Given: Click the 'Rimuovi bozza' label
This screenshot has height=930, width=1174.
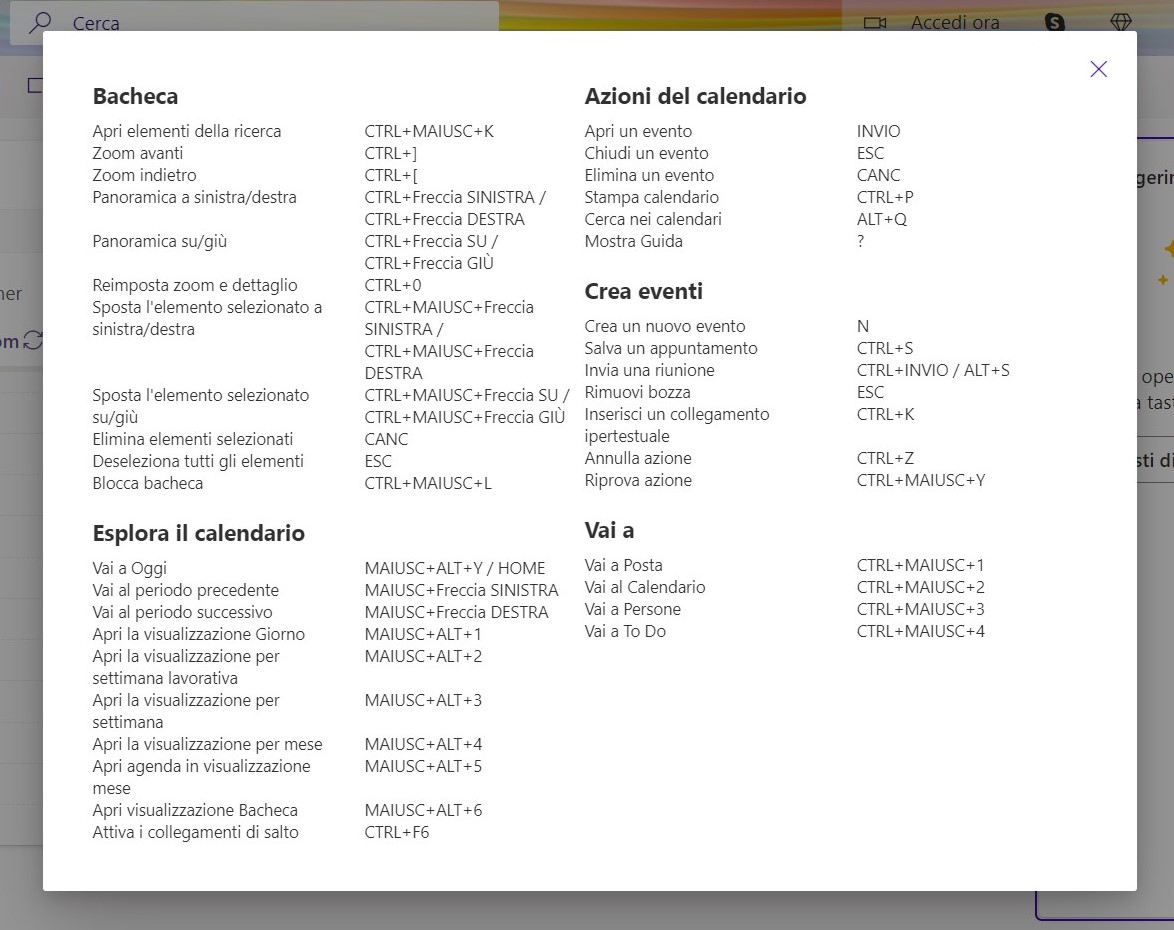Looking at the screenshot, I should click(637, 392).
